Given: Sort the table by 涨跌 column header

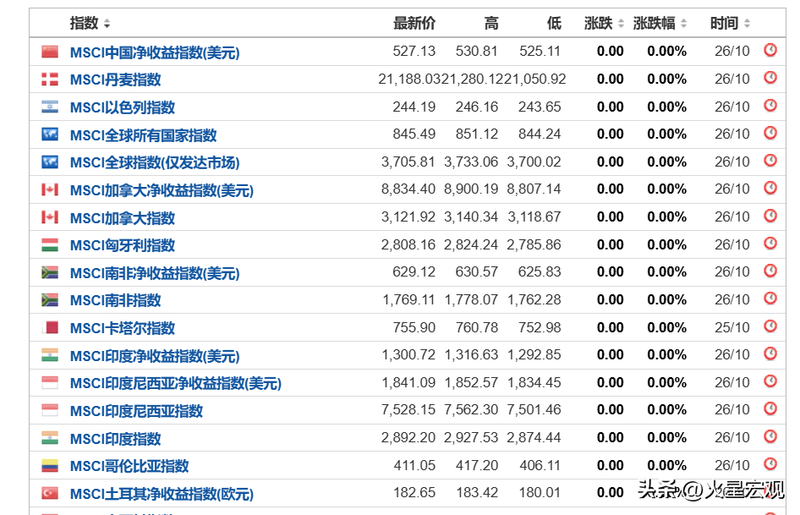Looking at the screenshot, I should point(604,23).
